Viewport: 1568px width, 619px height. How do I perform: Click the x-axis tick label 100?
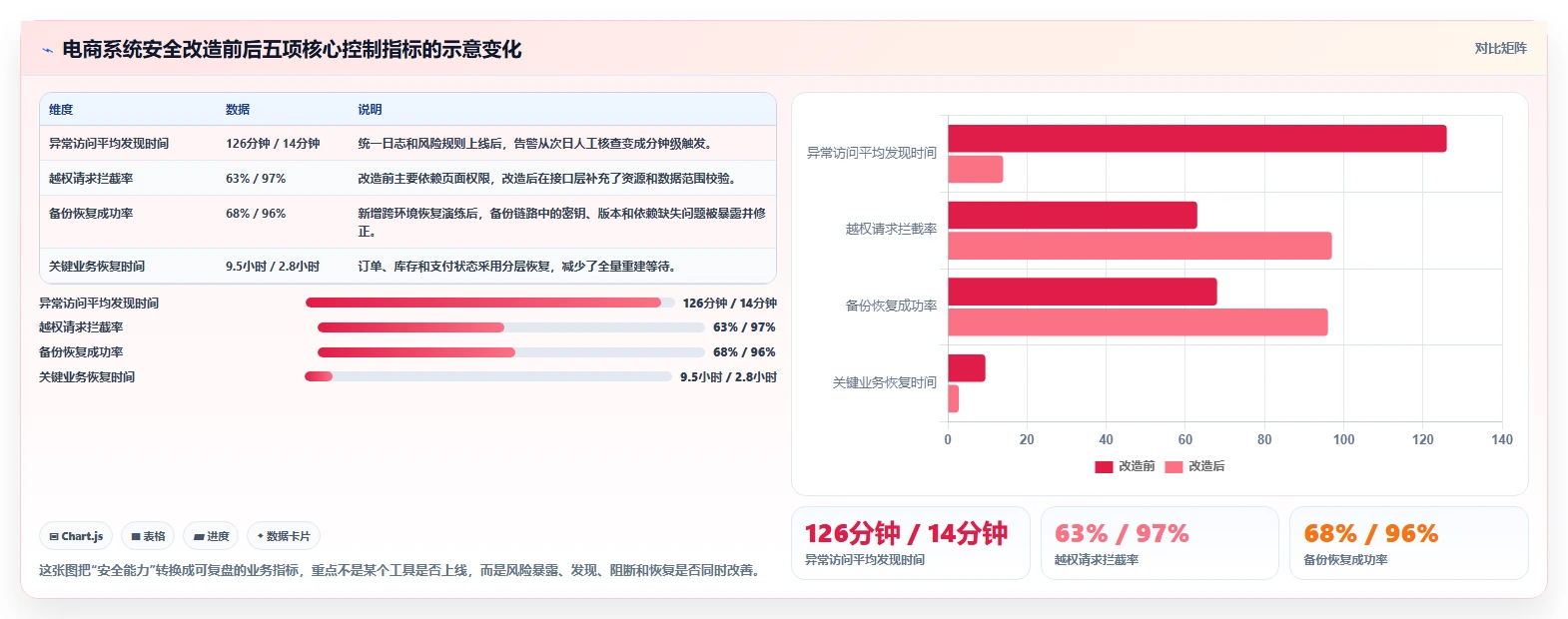click(1343, 439)
